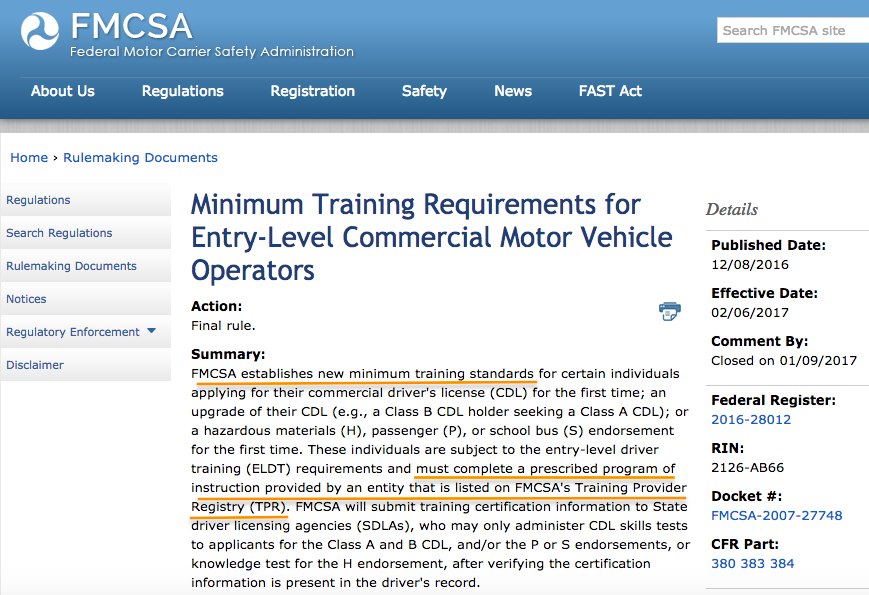Click the FMCSA swirl logo icon
Image resolution: width=869 pixels, height=595 pixels.
pyautogui.click(x=40, y=31)
